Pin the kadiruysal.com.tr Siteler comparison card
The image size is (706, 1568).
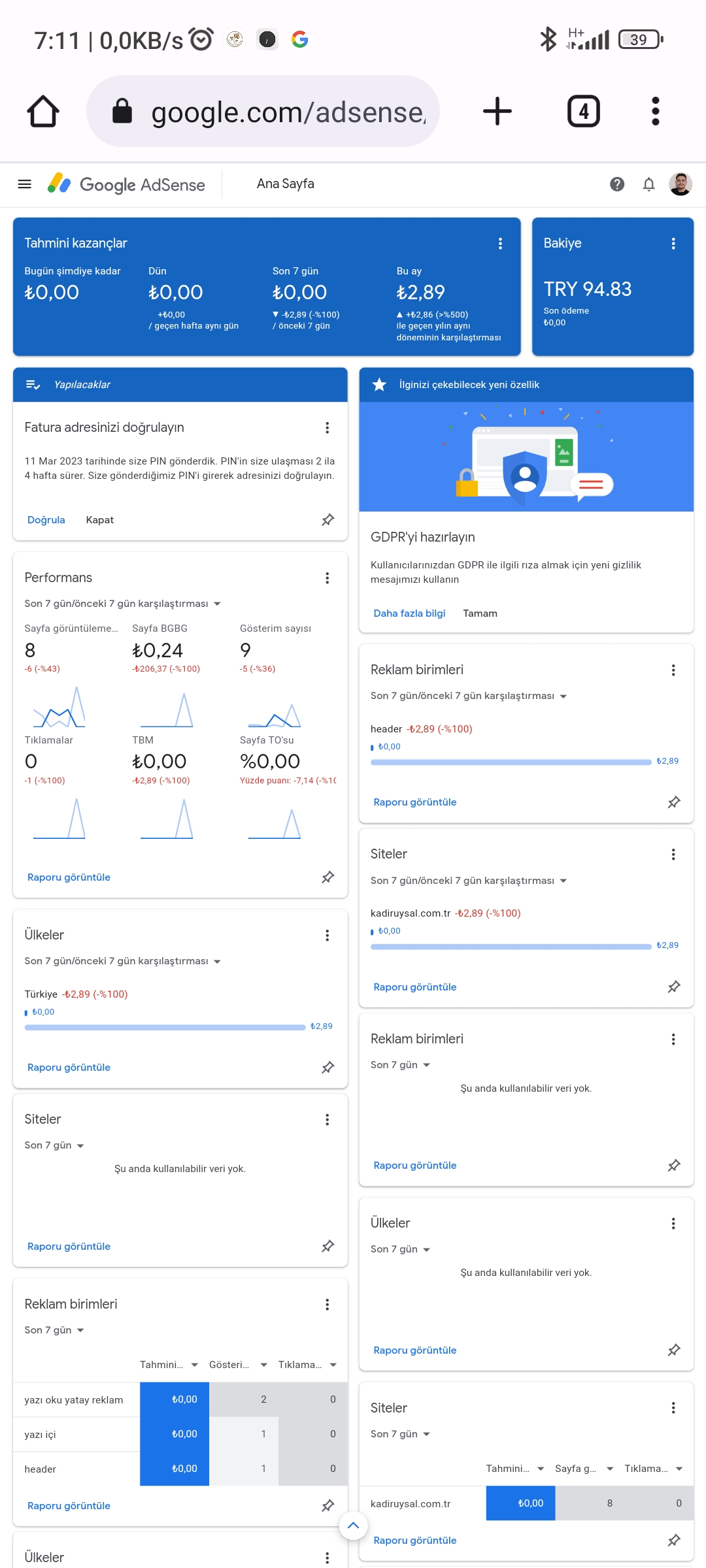(x=674, y=987)
